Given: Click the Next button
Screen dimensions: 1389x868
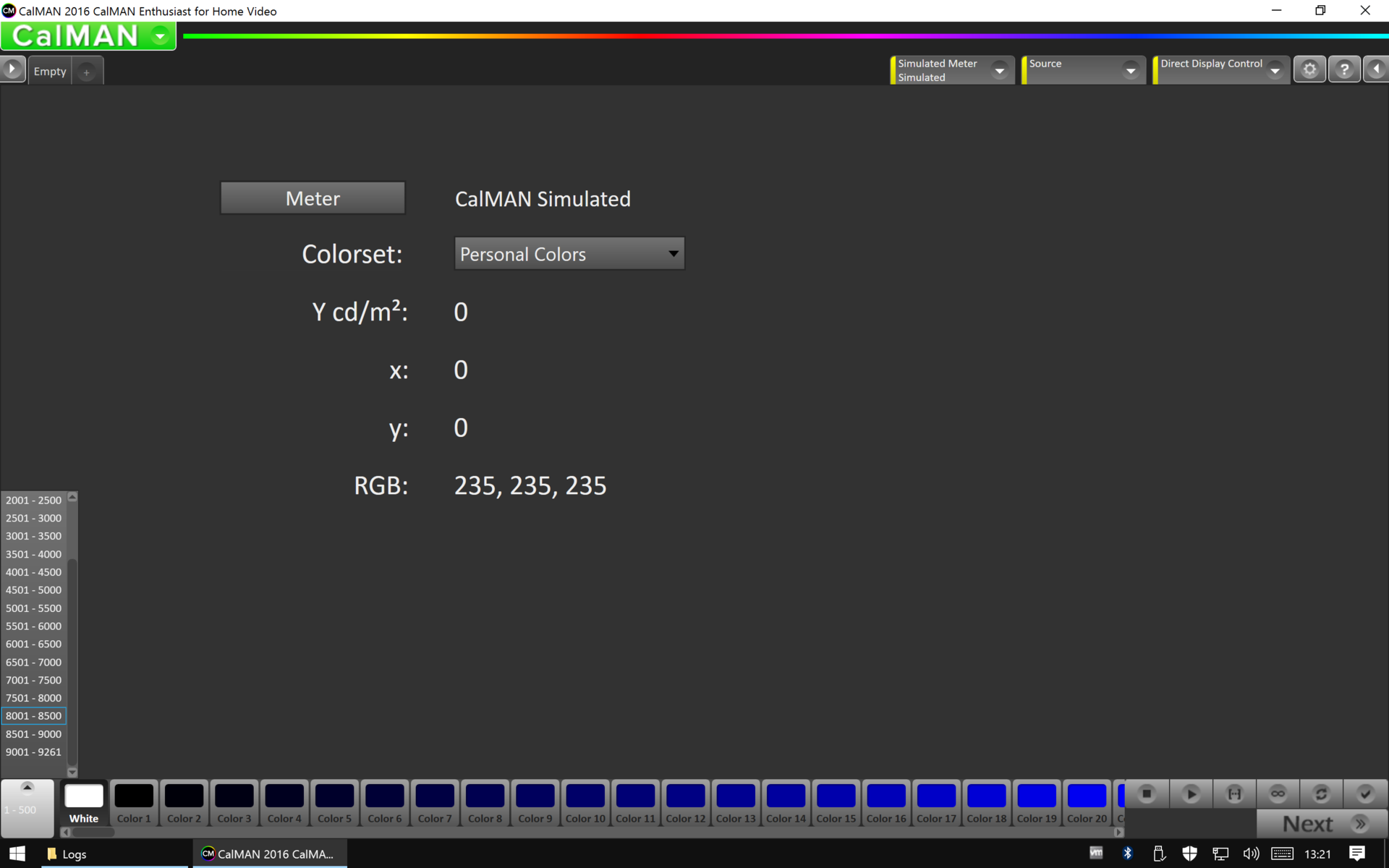Looking at the screenshot, I should click(x=1322, y=824).
